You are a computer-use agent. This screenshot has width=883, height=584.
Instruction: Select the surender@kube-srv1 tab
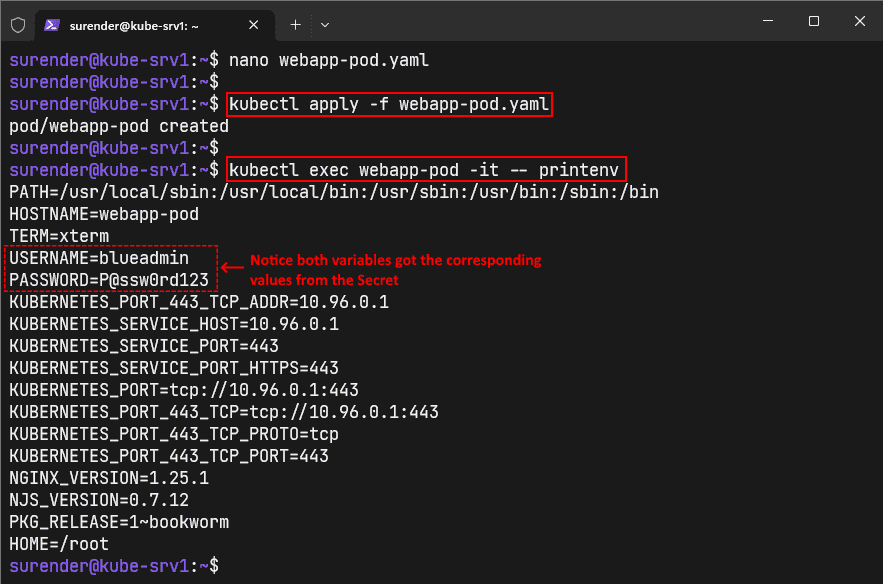[x=140, y=25]
